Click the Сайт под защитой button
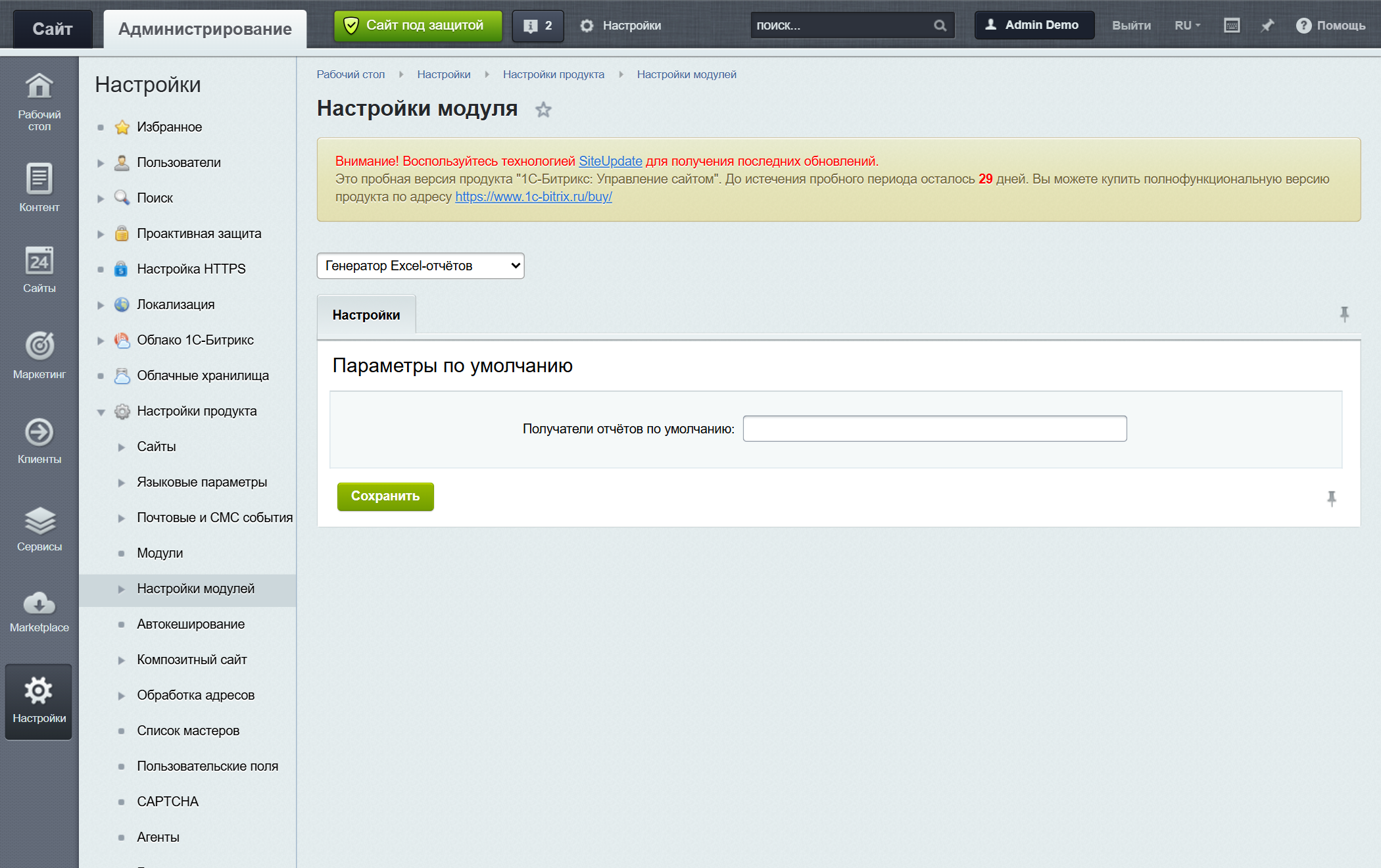The height and width of the screenshot is (868, 1381). pos(418,26)
